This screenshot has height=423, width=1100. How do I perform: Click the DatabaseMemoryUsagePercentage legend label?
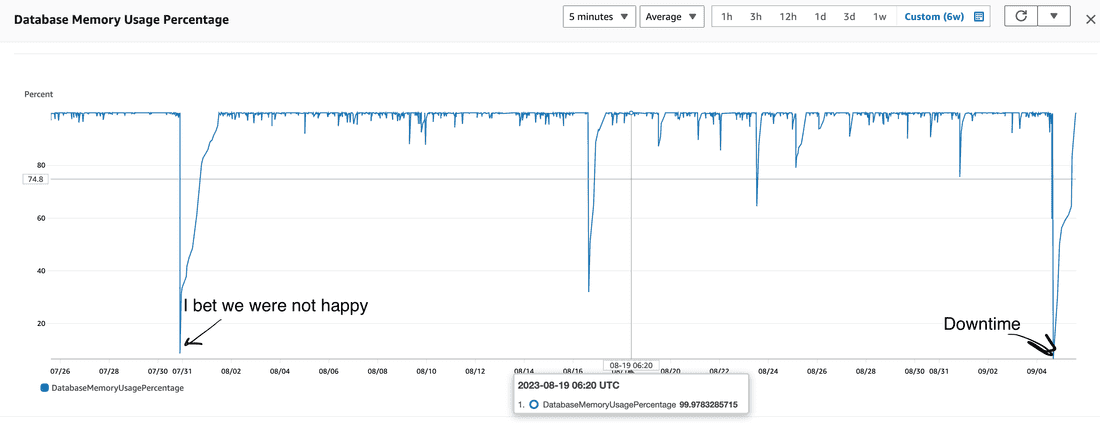click(117, 387)
